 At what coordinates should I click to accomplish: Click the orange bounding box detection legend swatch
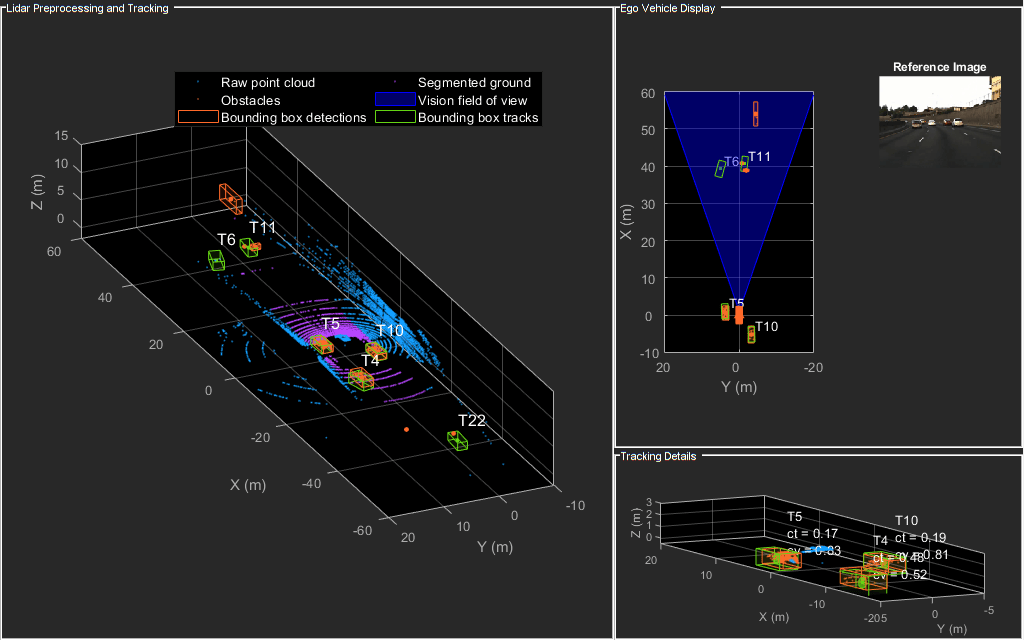pos(198,117)
